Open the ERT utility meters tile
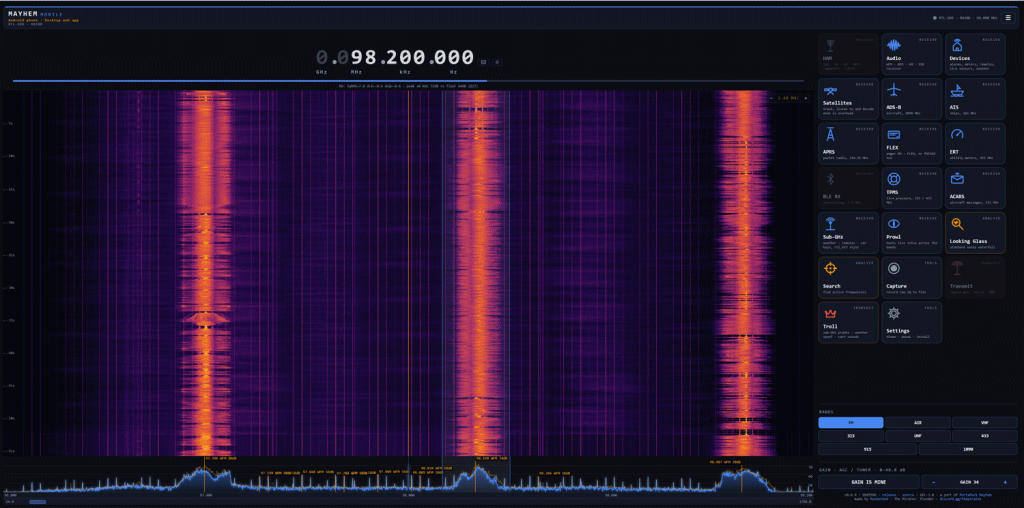This screenshot has height=508, width=1024. (975, 143)
